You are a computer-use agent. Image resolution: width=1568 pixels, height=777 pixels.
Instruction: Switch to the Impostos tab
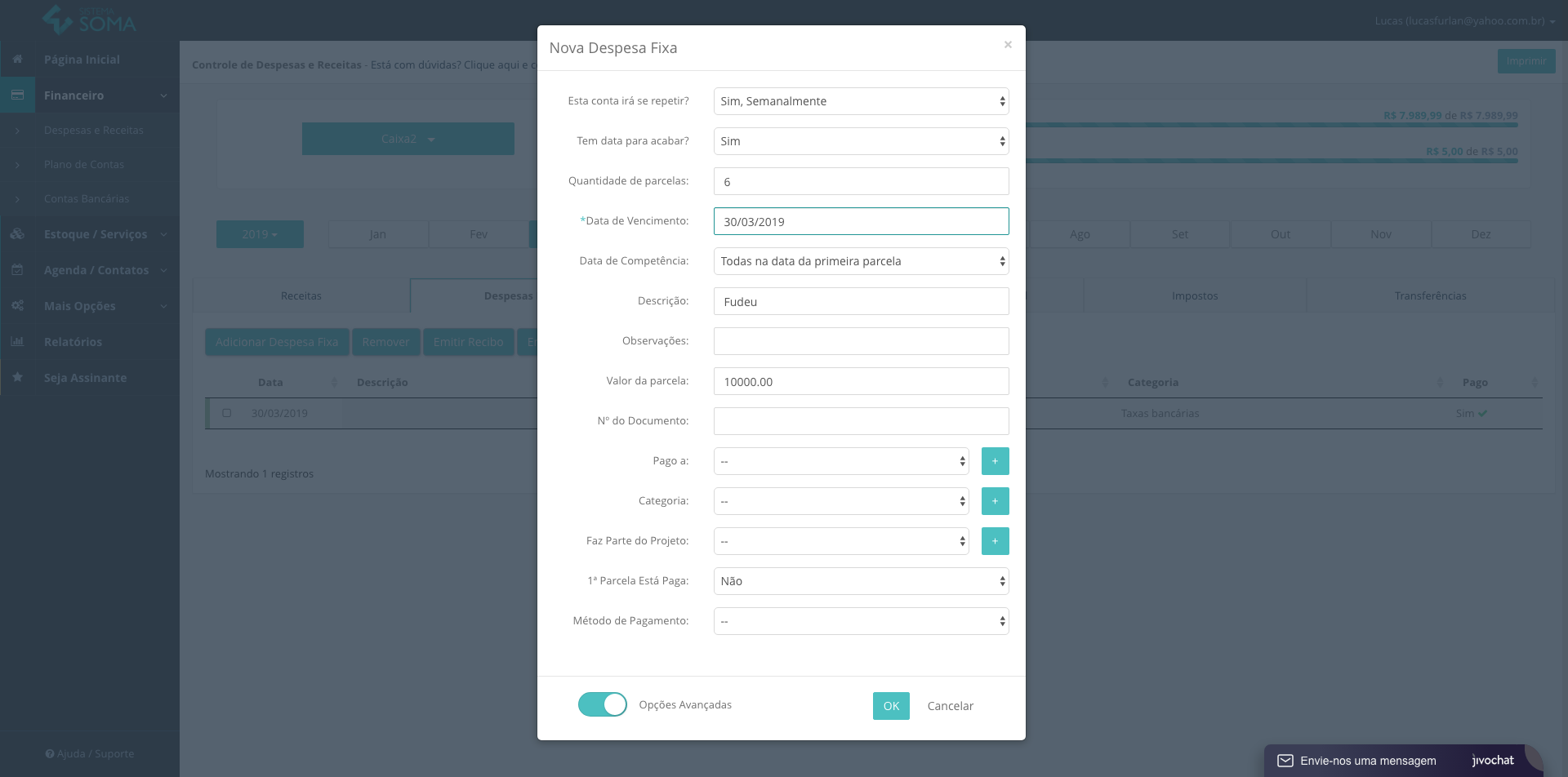coord(1195,295)
